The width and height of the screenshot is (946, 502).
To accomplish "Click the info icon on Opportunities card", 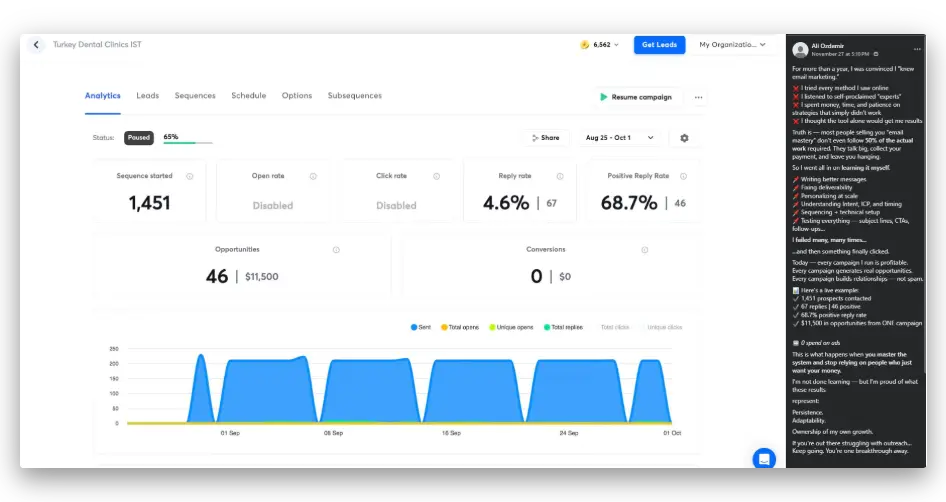I will pyautogui.click(x=336, y=250).
